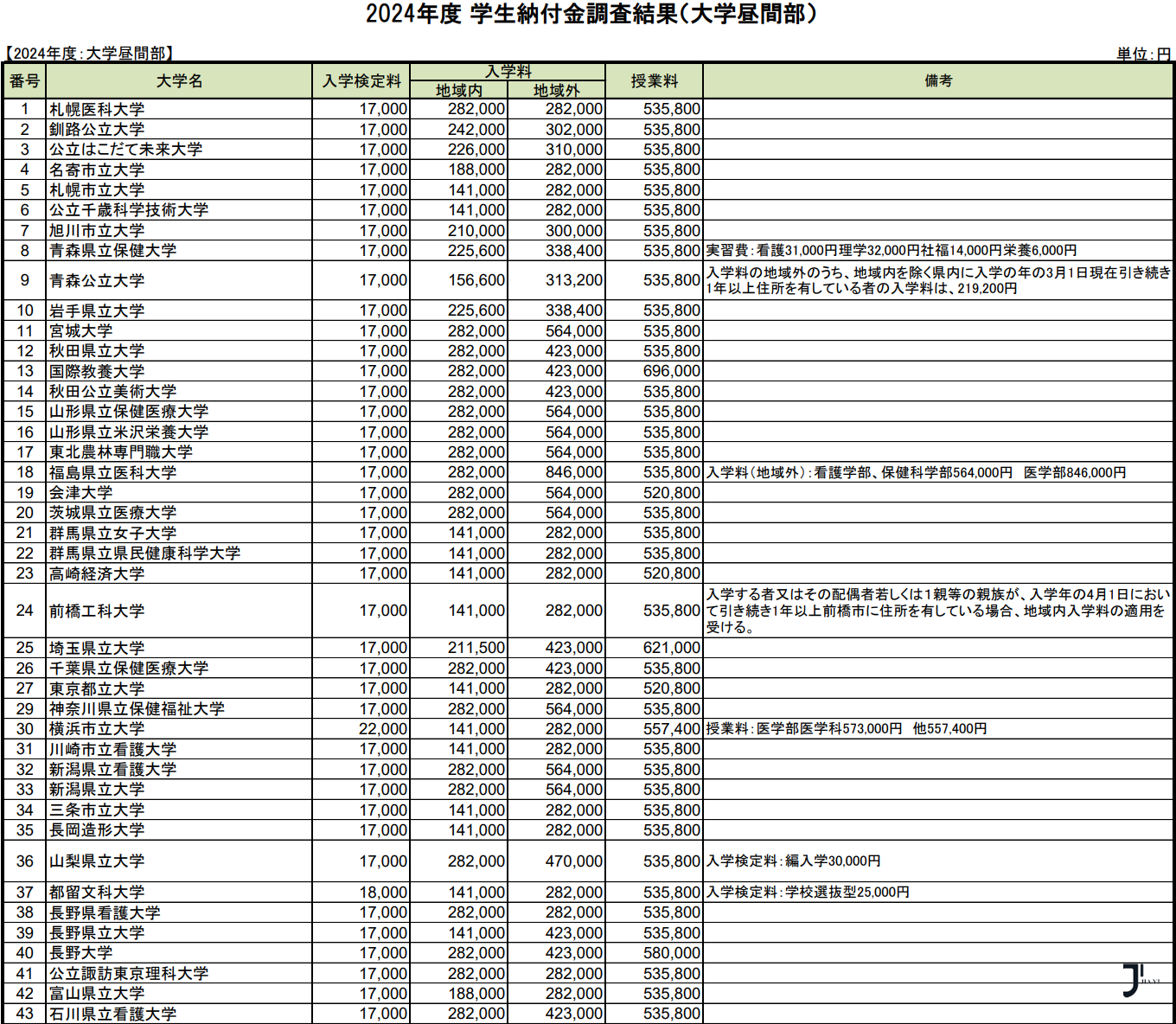The width and height of the screenshot is (1176, 1024).
Task: Click the 地域外 sub-header cell
Action: coord(556,91)
